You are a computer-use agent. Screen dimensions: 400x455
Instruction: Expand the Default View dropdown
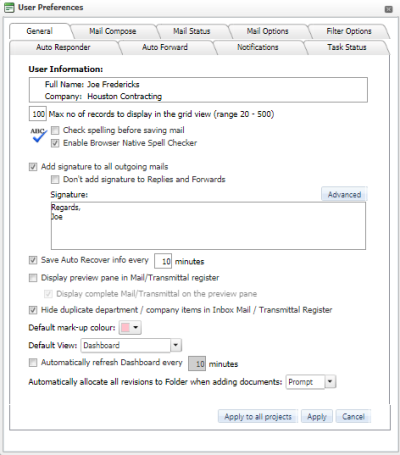pyautogui.click(x=176, y=345)
